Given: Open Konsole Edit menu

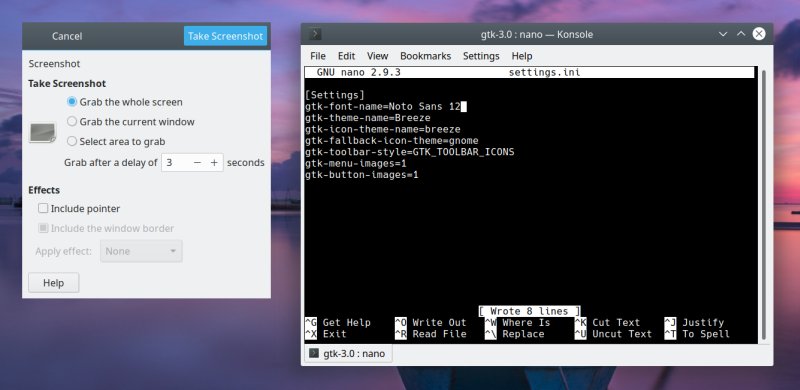Looking at the screenshot, I should coord(346,56).
